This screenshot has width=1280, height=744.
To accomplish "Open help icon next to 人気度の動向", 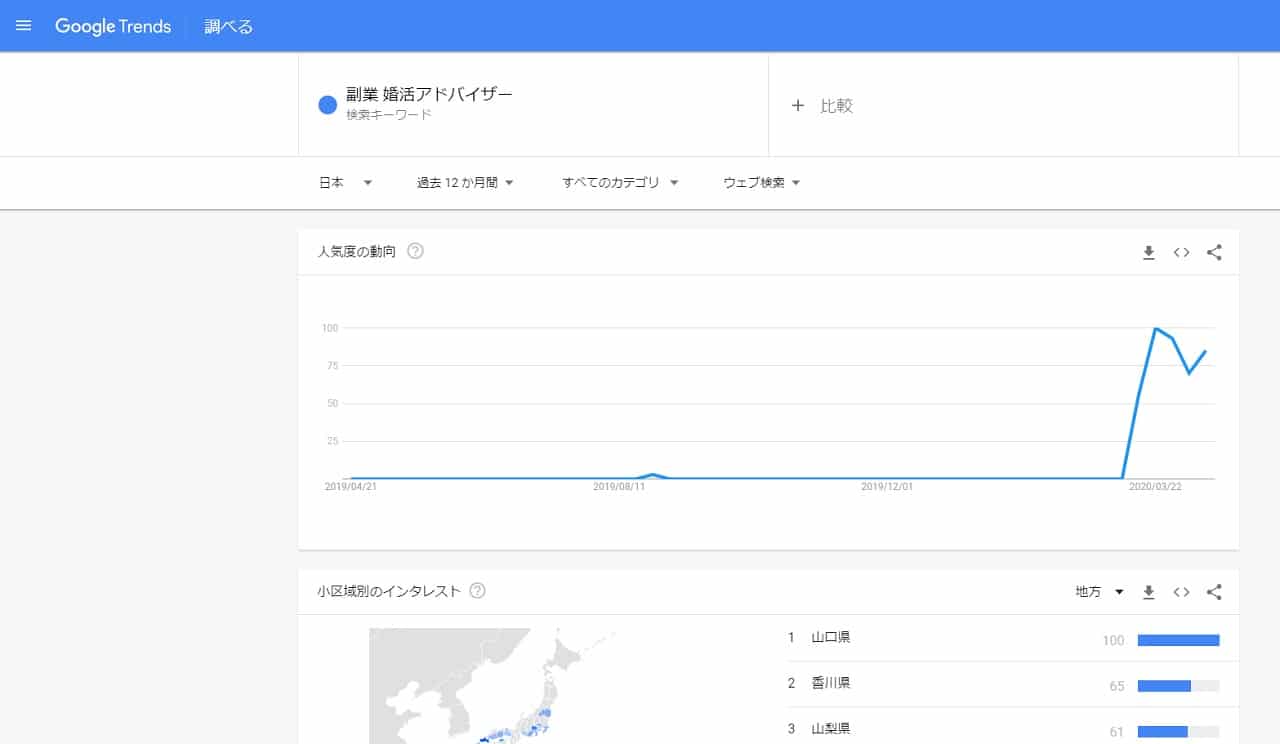I will 415,252.
